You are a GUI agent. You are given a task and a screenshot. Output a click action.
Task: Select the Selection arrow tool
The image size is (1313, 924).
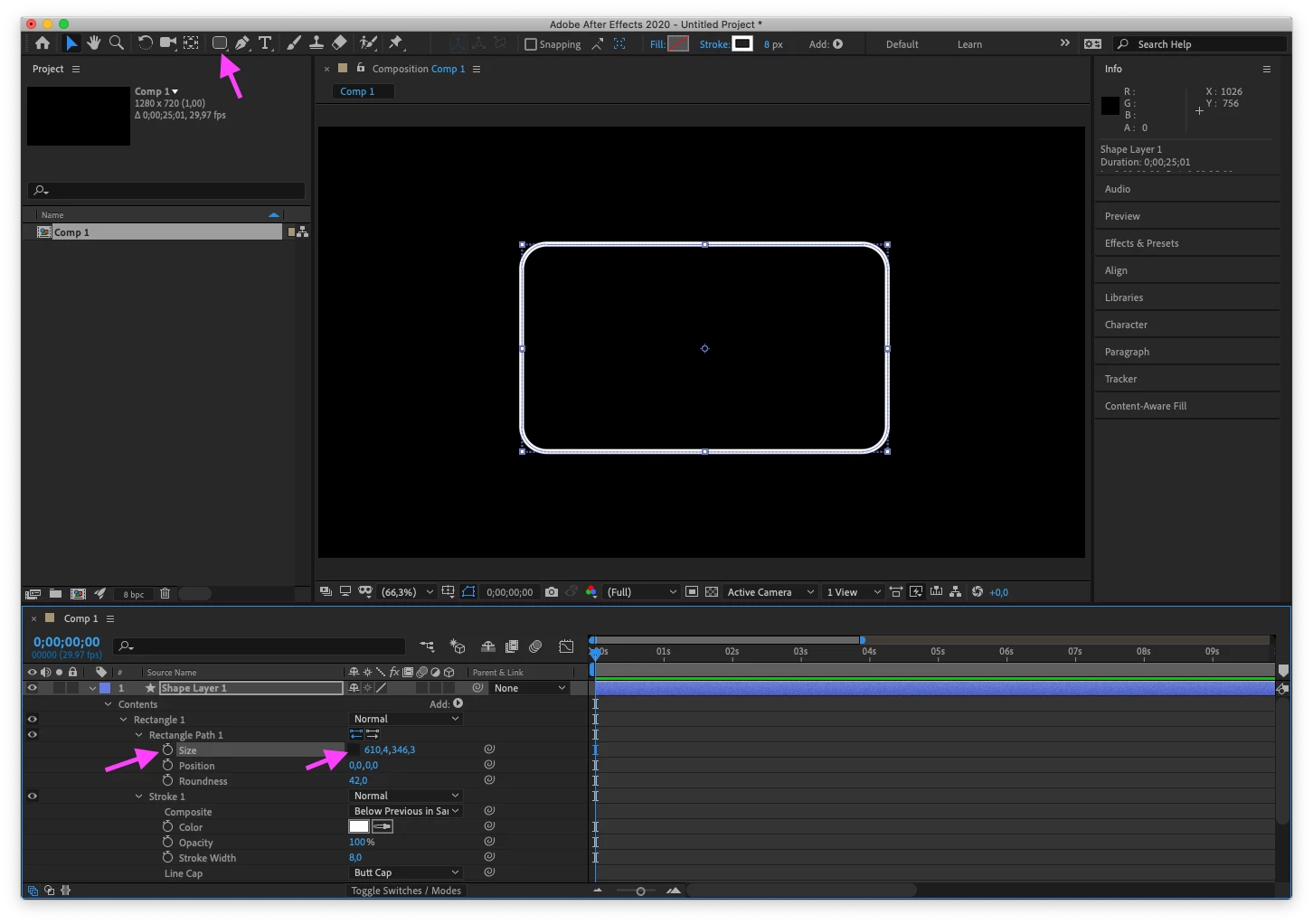(71, 42)
